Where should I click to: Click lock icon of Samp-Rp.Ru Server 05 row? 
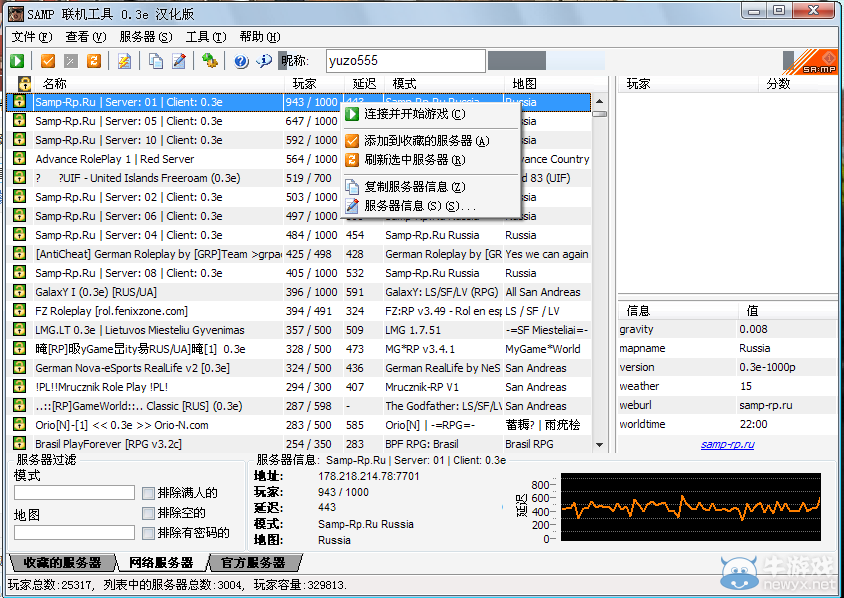(x=19, y=120)
